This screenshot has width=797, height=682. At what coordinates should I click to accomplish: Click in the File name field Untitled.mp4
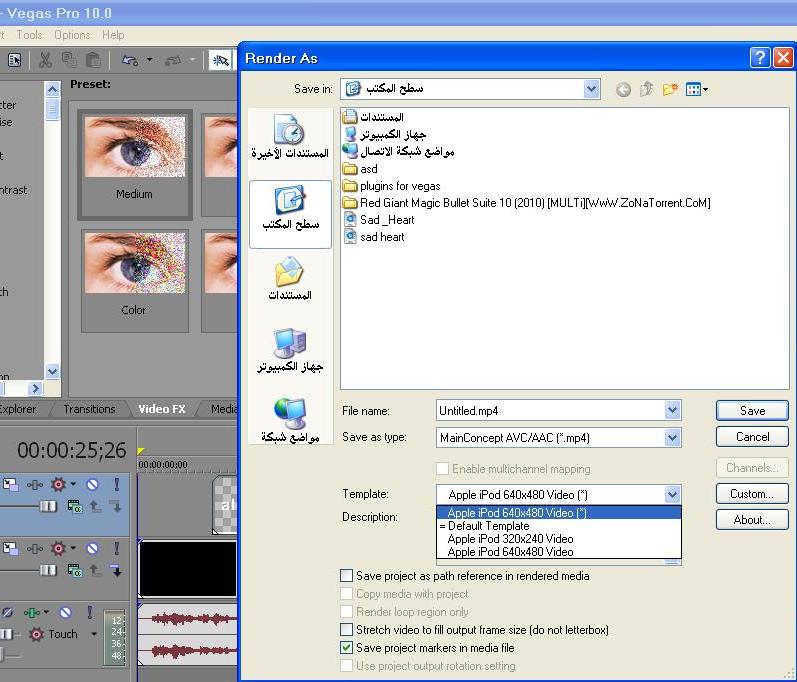tap(550, 411)
